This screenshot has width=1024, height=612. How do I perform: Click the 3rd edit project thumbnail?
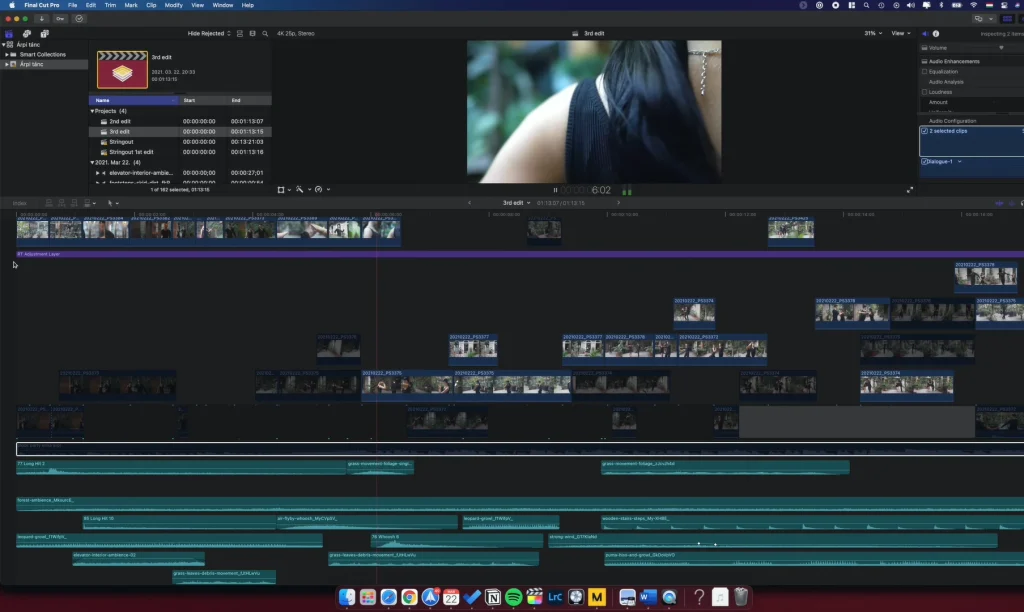[x=122, y=69]
